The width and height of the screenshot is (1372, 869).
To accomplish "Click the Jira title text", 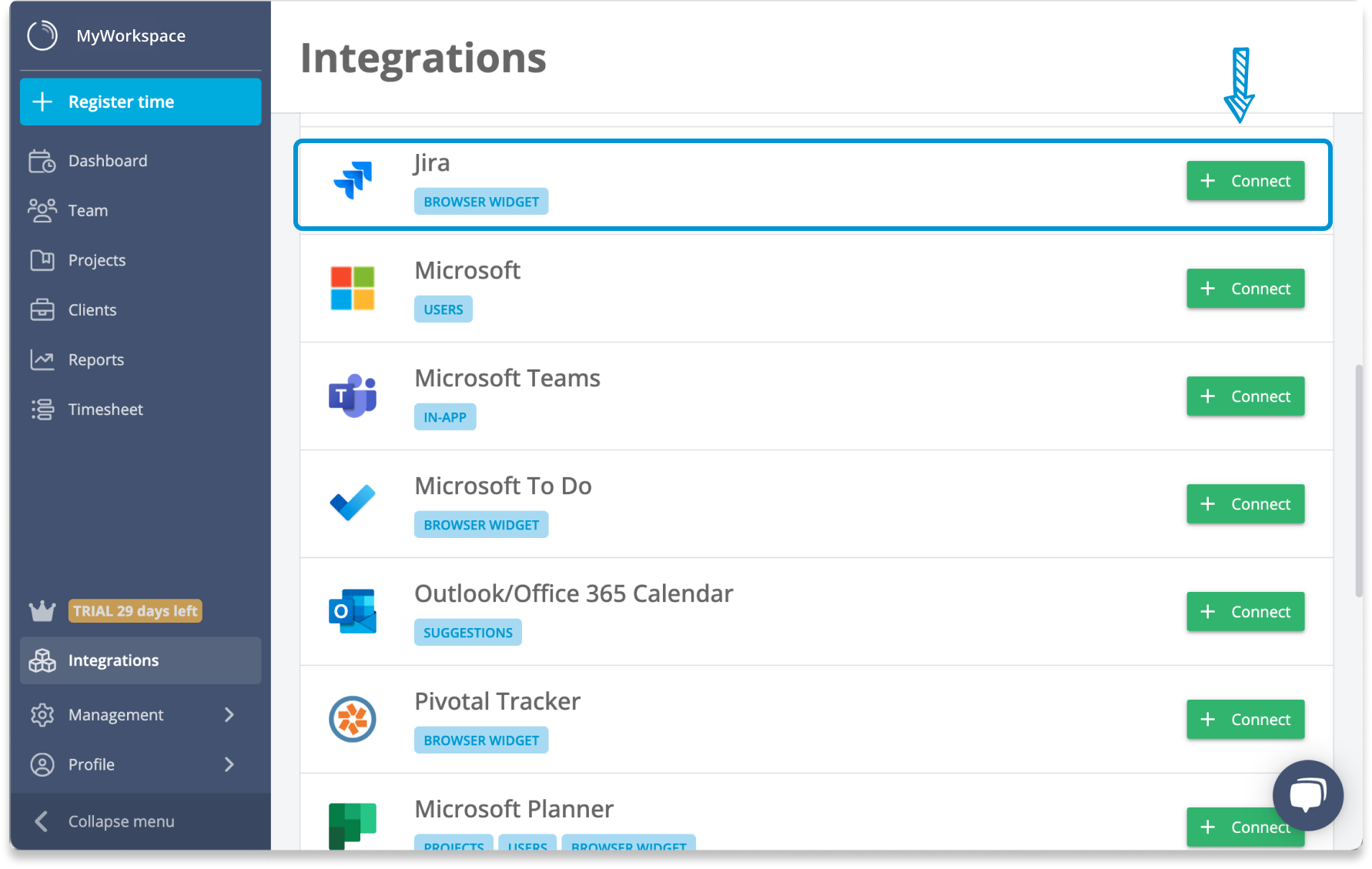I will (431, 163).
